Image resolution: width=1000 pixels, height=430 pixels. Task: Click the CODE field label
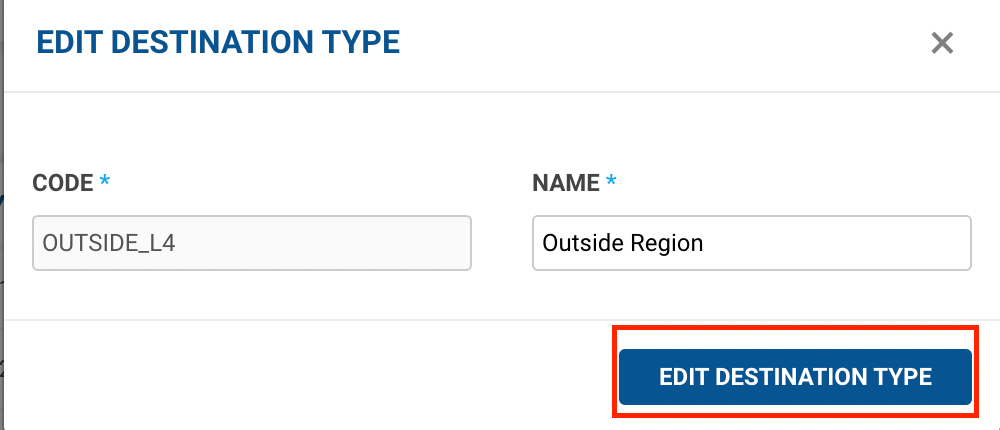pyautogui.click(x=63, y=183)
